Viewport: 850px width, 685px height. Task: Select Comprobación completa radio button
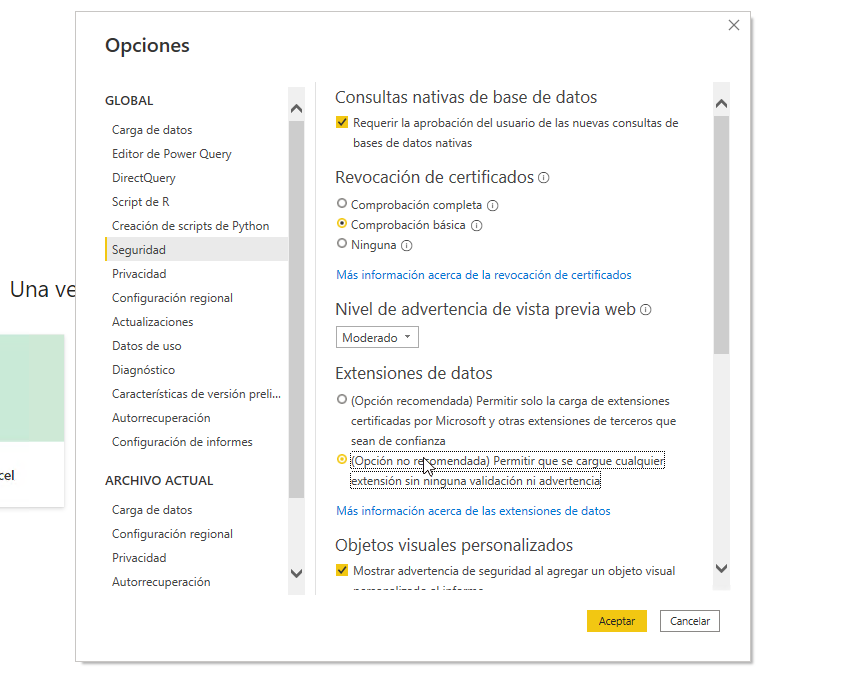(342, 204)
